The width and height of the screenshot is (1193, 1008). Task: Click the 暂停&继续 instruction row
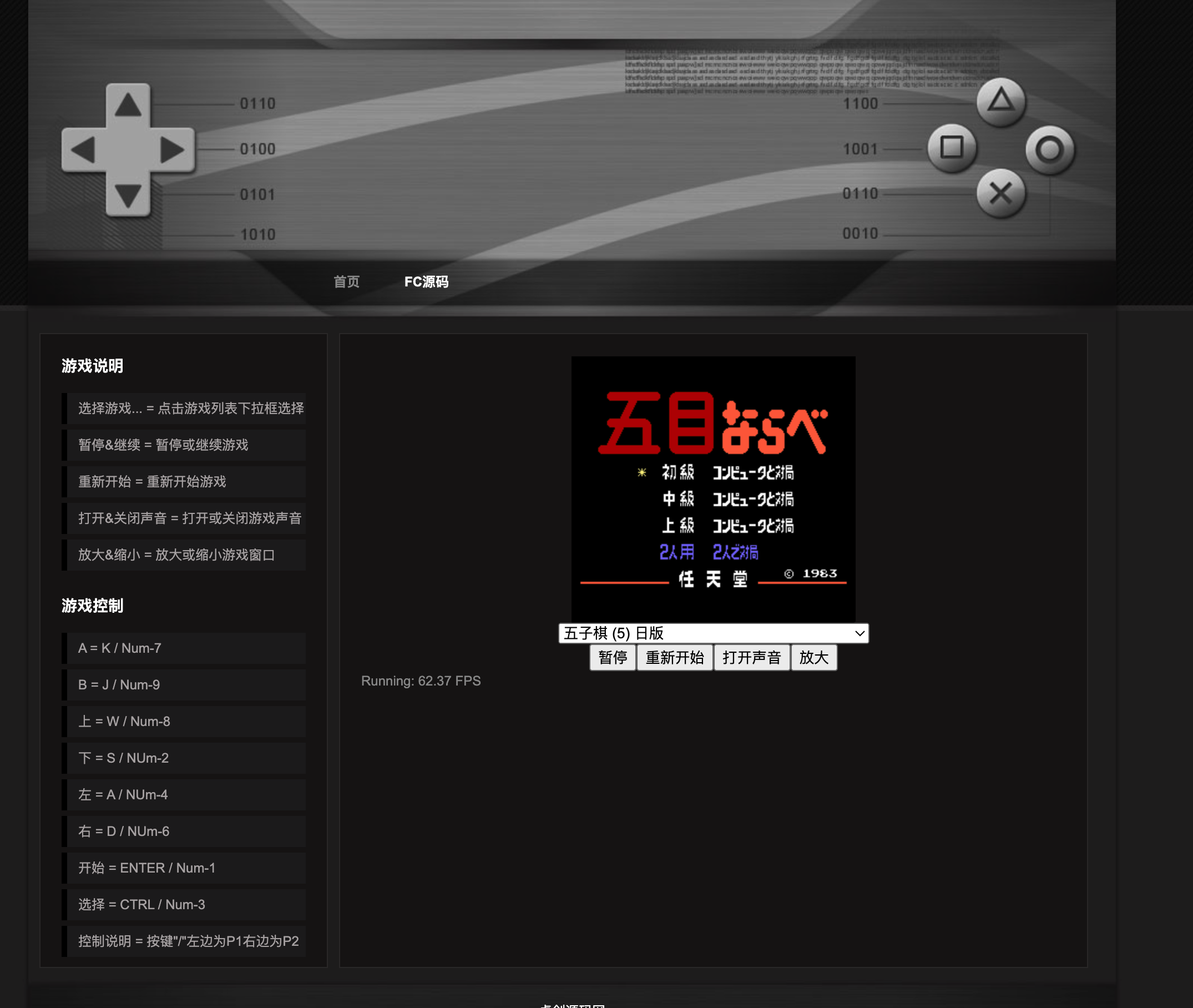point(184,445)
